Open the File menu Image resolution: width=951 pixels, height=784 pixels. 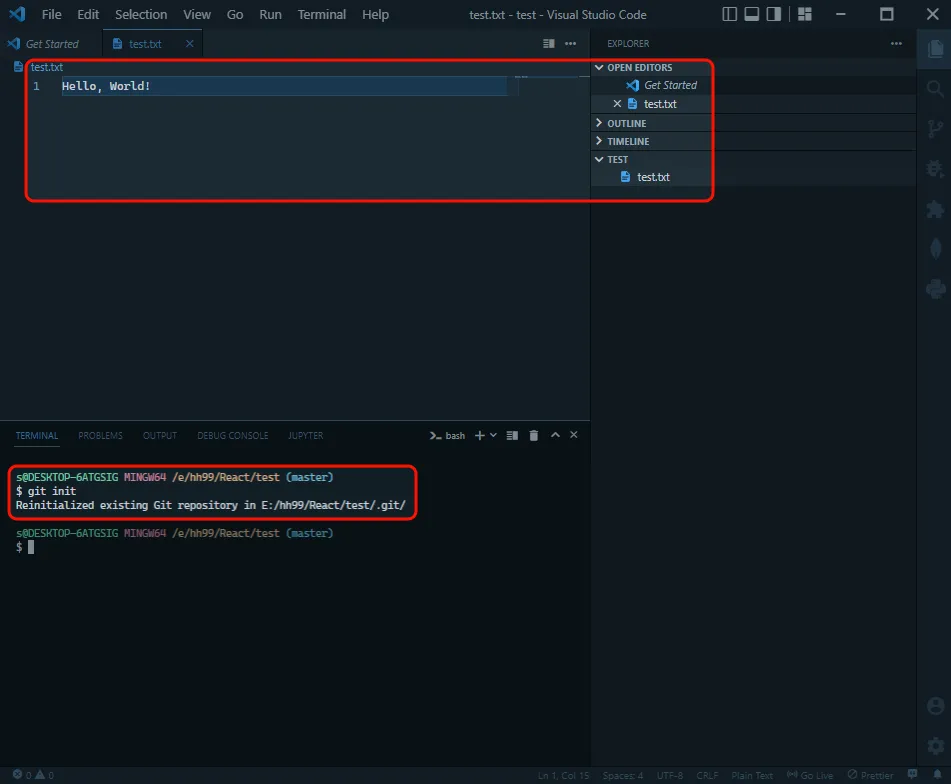52,15
